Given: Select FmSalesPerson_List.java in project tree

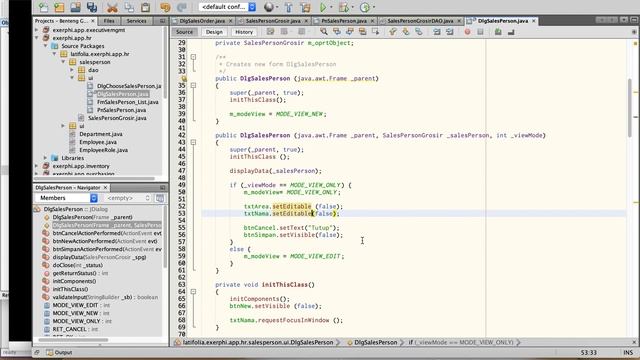Looking at the screenshot, I should pyautogui.click(x=128, y=102).
